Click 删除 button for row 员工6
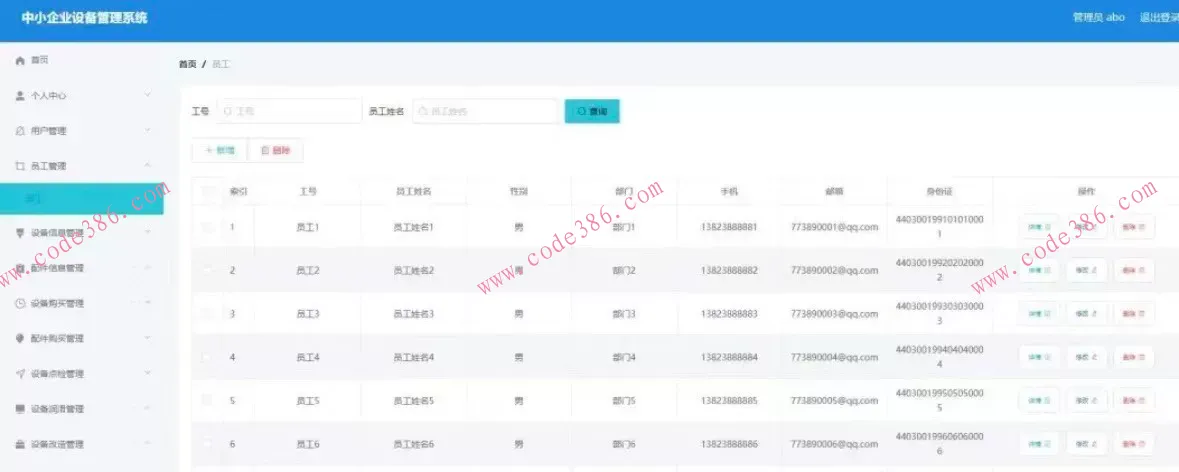This screenshot has height=472, width=1179. pyautogui.click(x=1134, y=444)
